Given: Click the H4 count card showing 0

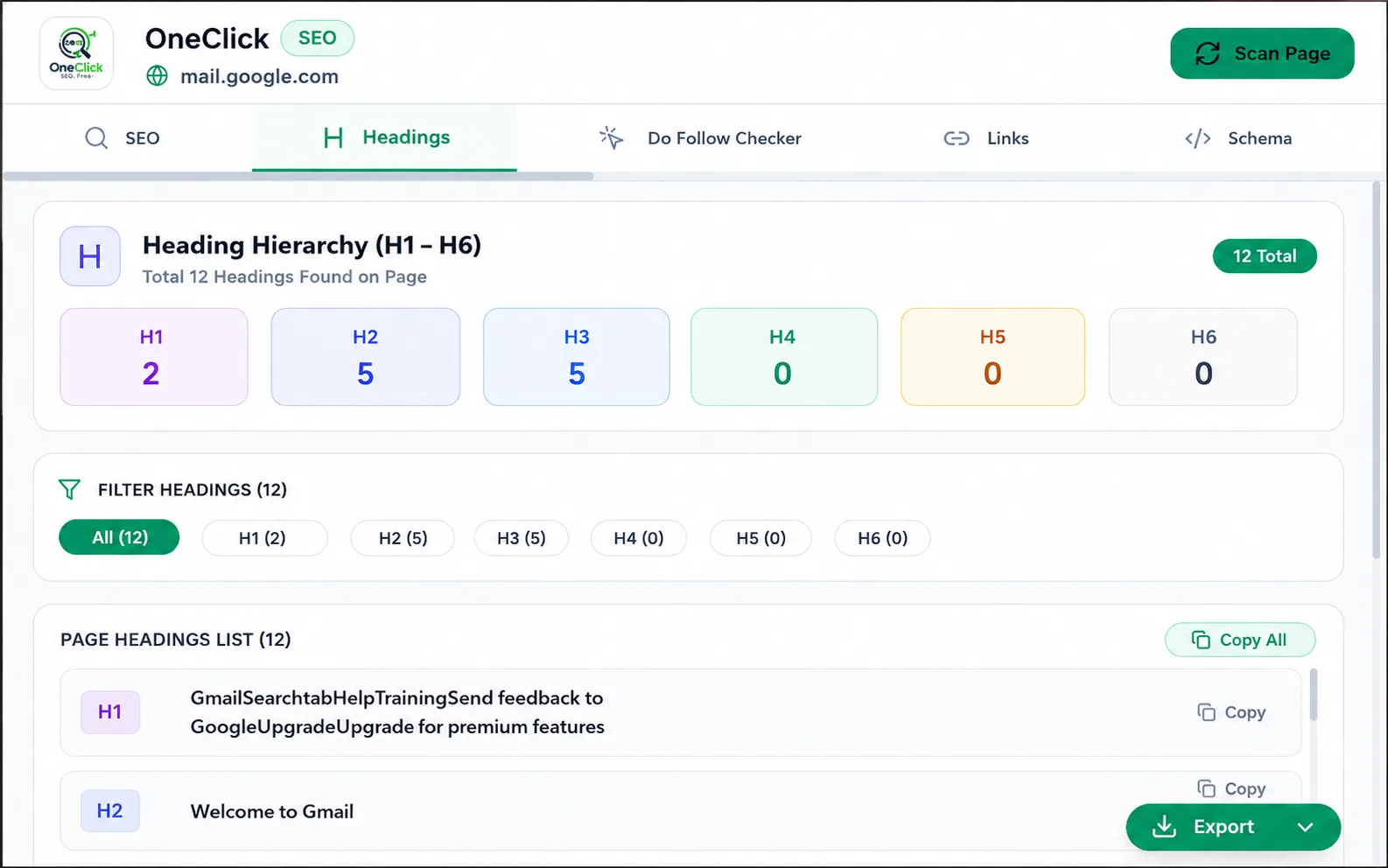Looking at the screenshot, I should [784, 357].
